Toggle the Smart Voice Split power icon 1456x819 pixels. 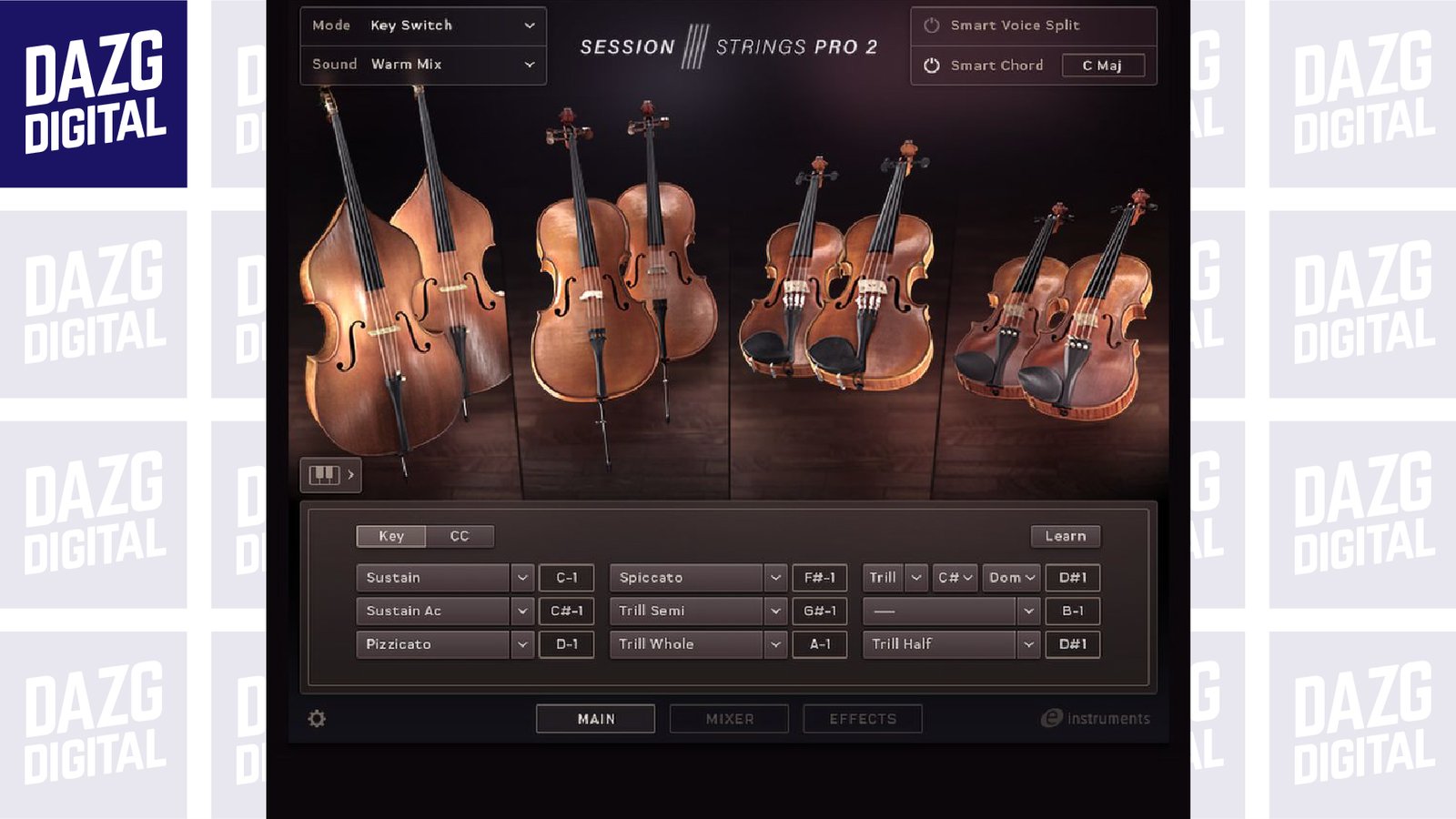[932, 25]
